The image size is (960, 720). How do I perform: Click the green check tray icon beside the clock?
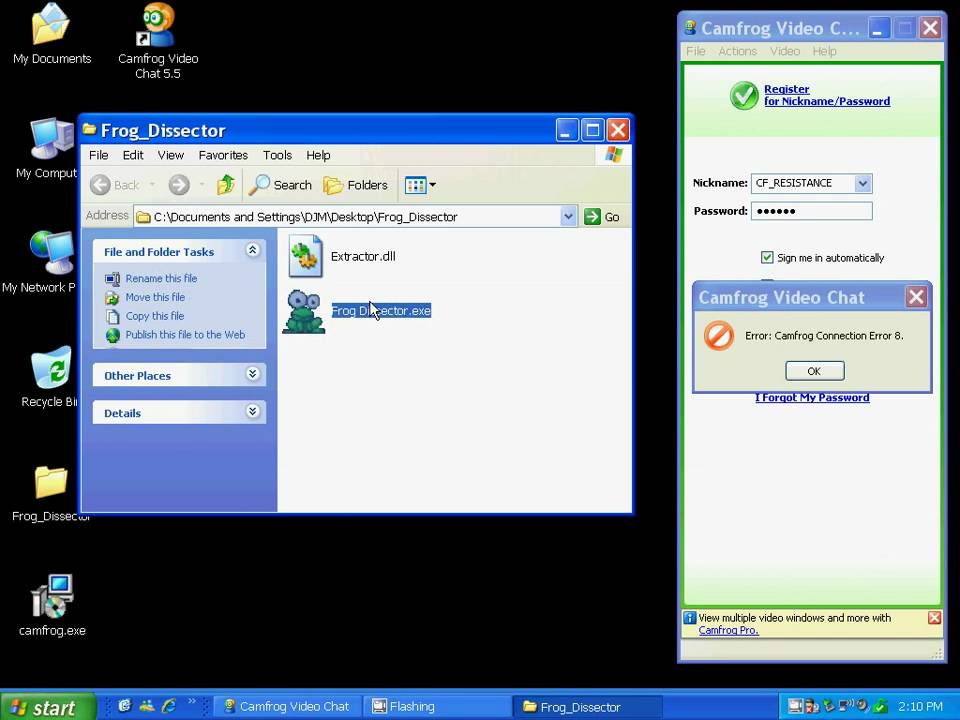881,707
